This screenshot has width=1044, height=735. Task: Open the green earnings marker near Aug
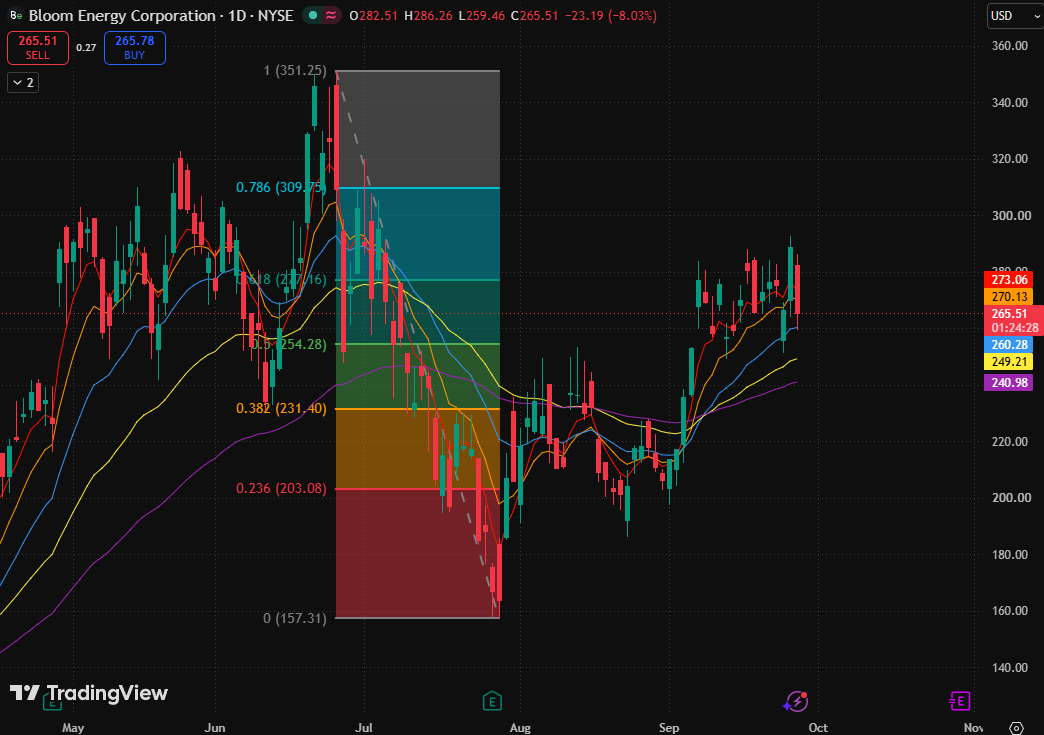[492, 701]
